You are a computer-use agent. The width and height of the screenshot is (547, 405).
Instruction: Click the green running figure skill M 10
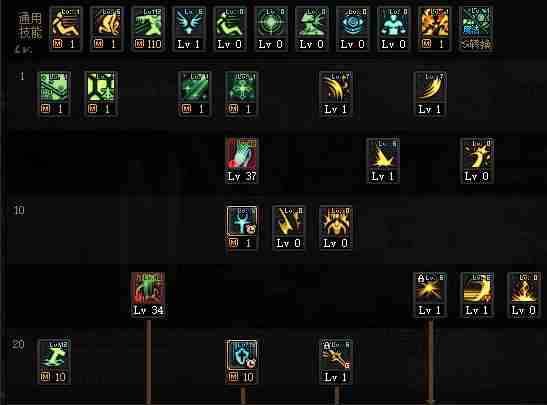pos(54,361)
